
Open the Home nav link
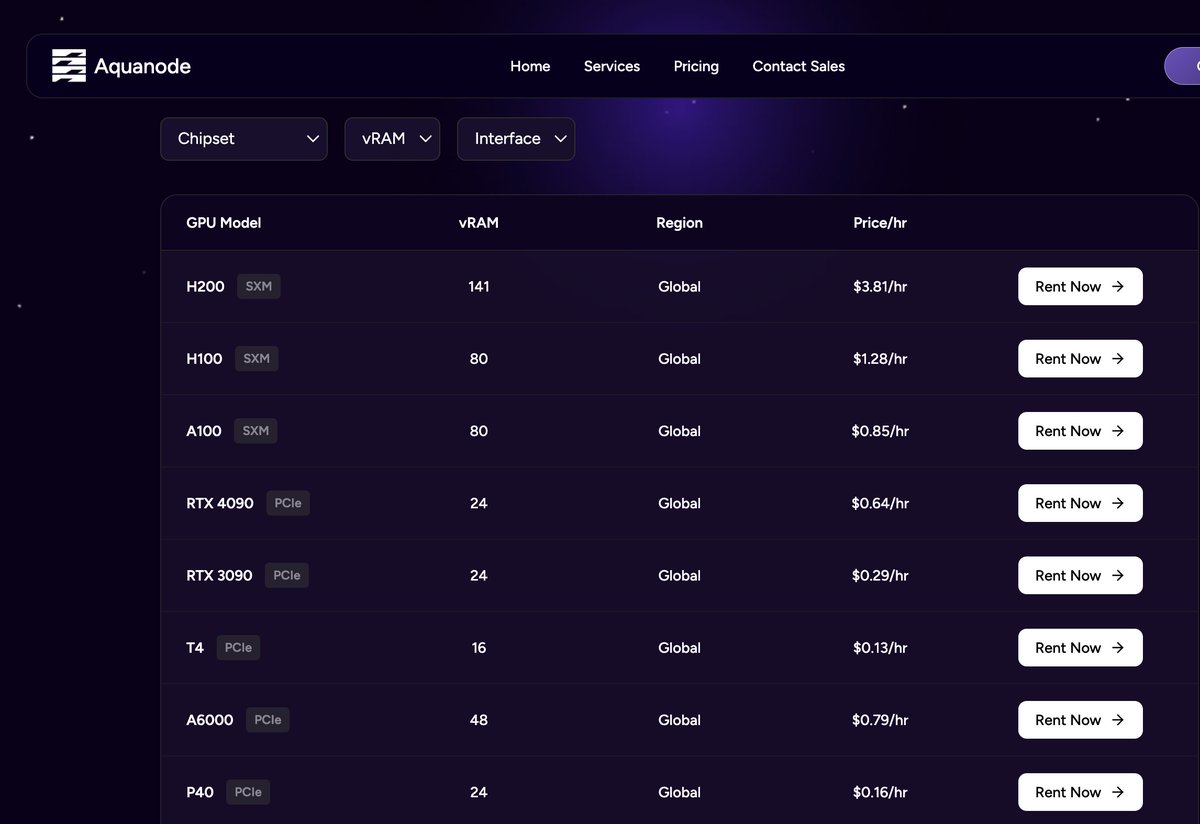point(530,66)
